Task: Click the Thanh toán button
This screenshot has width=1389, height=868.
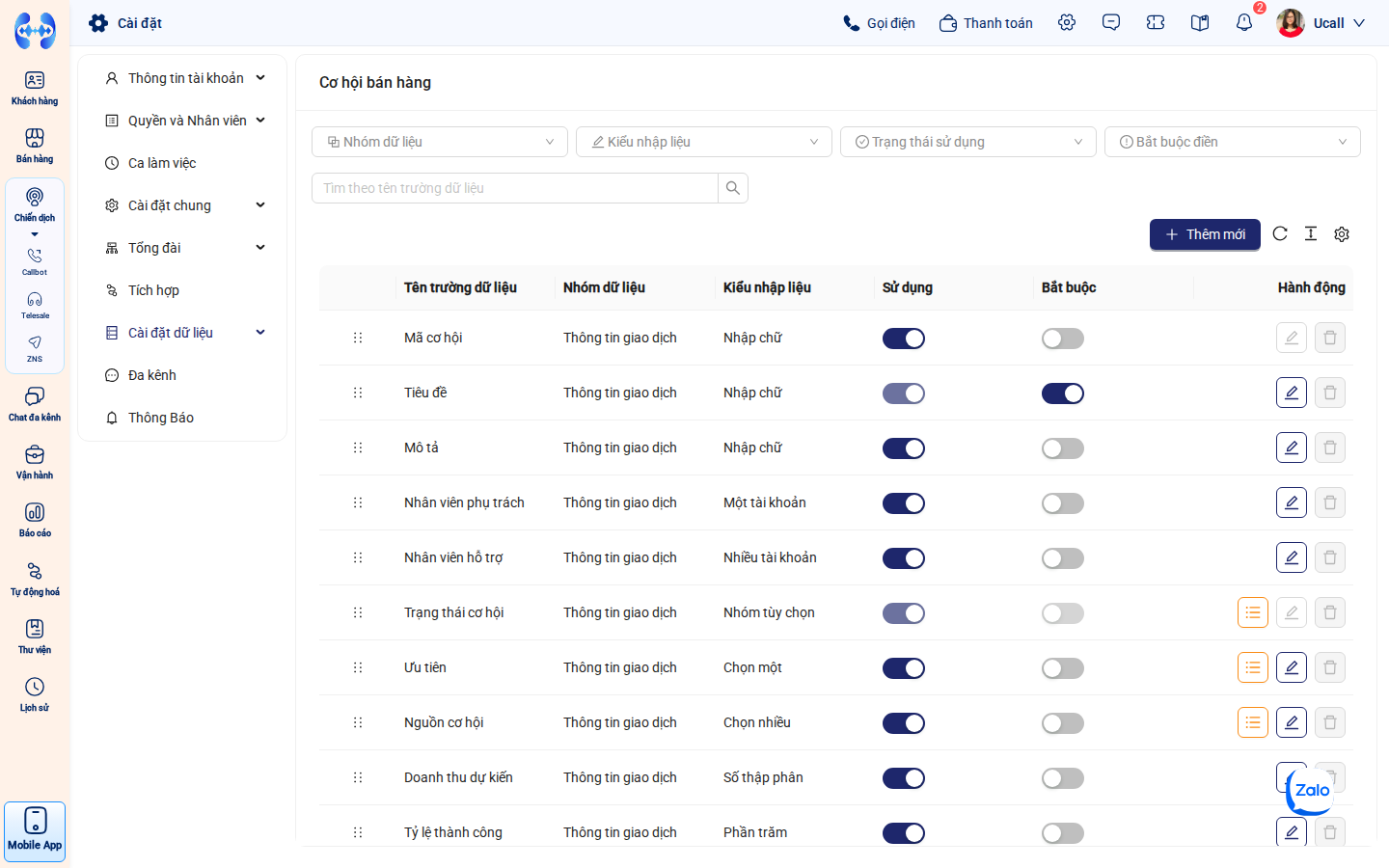Action: pos(986,23)
